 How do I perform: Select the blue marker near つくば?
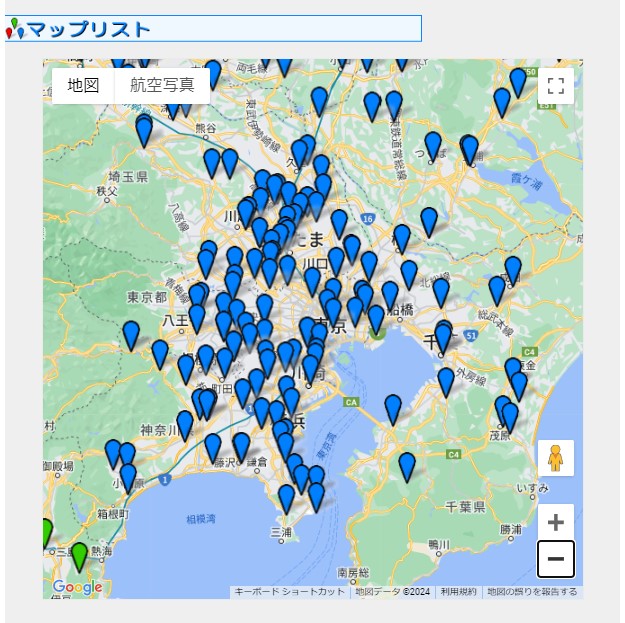pyautogui.click(x=433, y=145)
